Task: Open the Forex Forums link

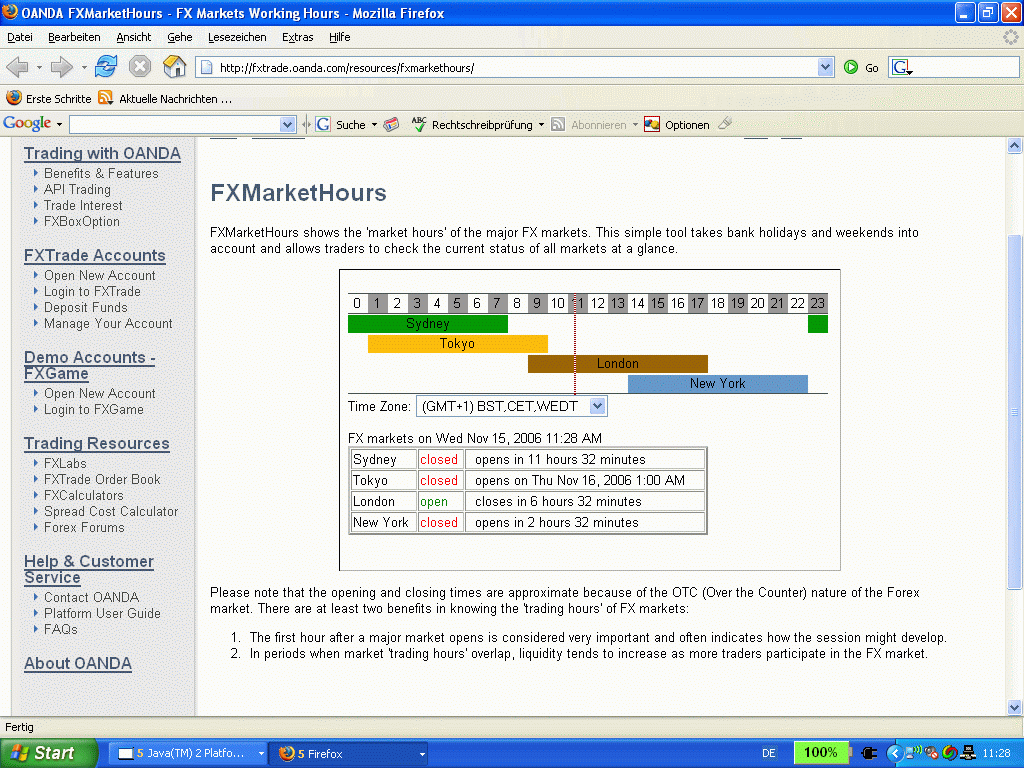Action: click(x=84, y=528)
